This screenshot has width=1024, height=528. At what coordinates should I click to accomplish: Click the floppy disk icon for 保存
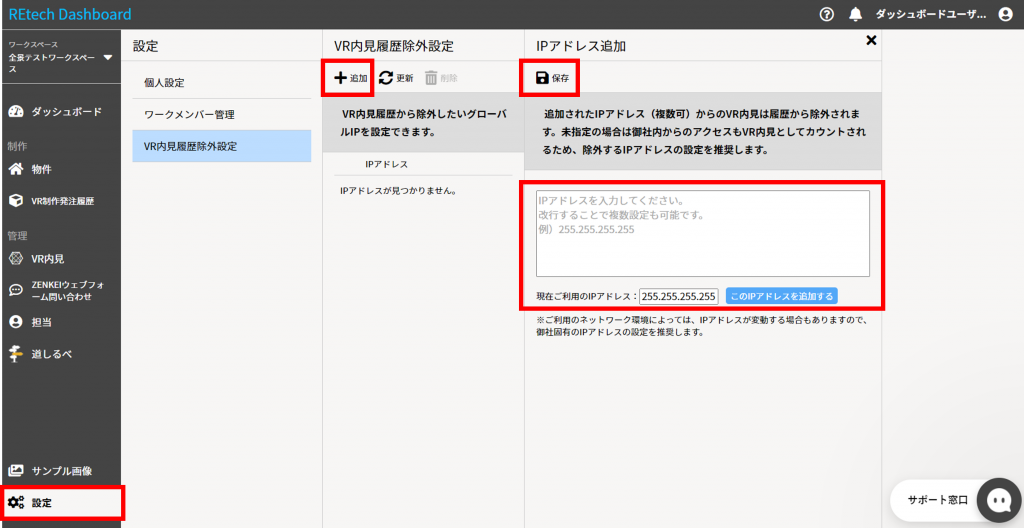tap(542, 78)
